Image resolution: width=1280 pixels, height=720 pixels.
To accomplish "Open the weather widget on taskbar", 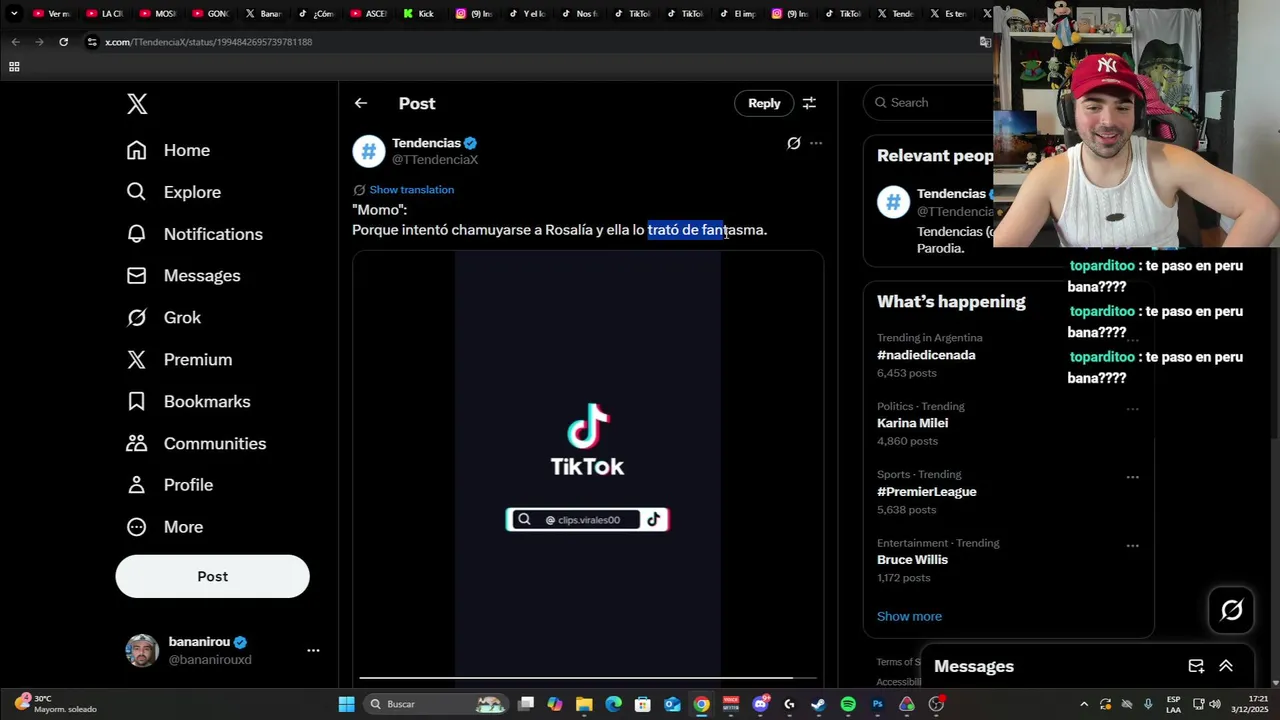I will click(56, 704).
